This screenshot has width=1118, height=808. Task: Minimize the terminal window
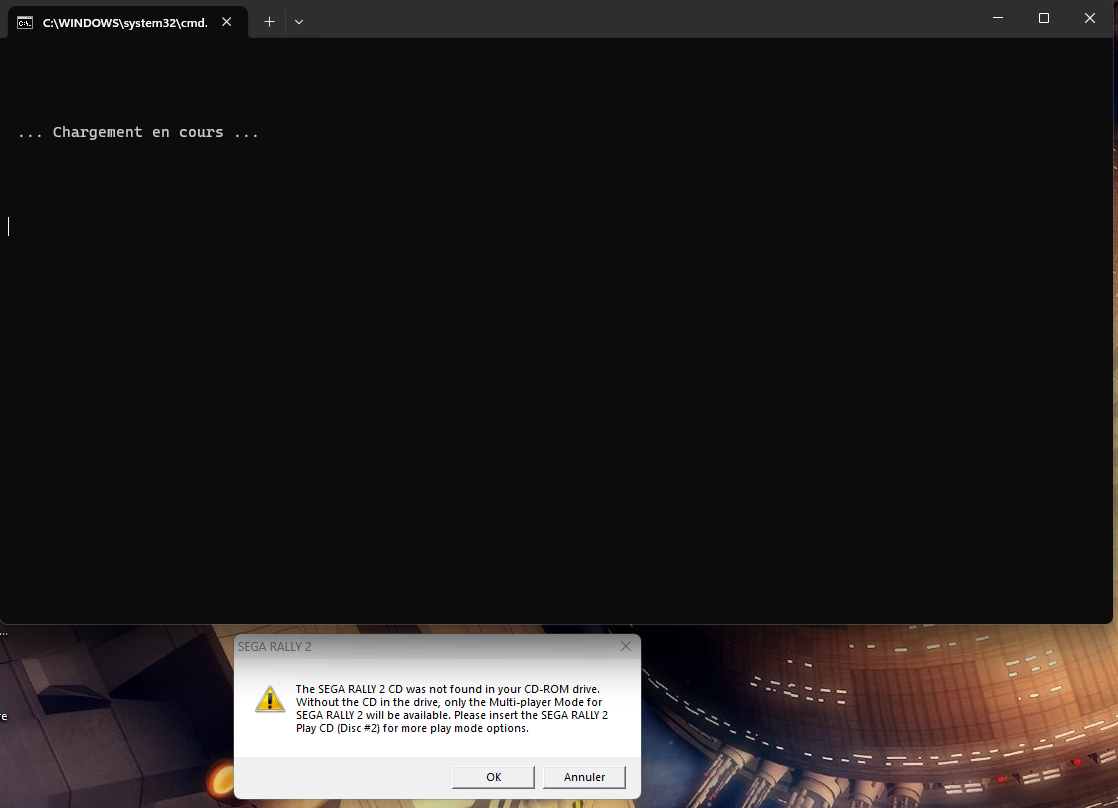click(998, 19)
